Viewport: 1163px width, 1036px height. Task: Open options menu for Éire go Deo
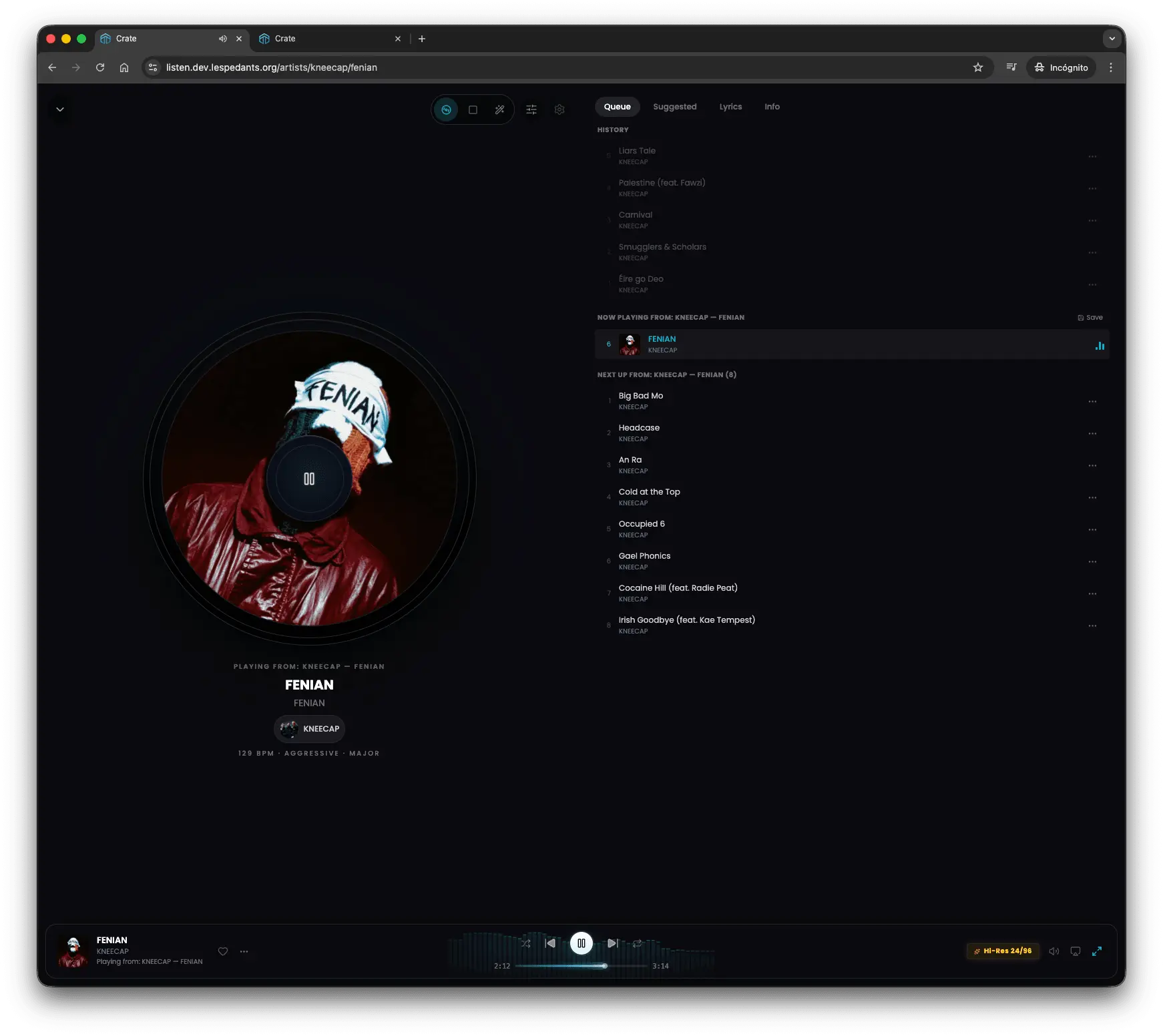pos(1092,284)
